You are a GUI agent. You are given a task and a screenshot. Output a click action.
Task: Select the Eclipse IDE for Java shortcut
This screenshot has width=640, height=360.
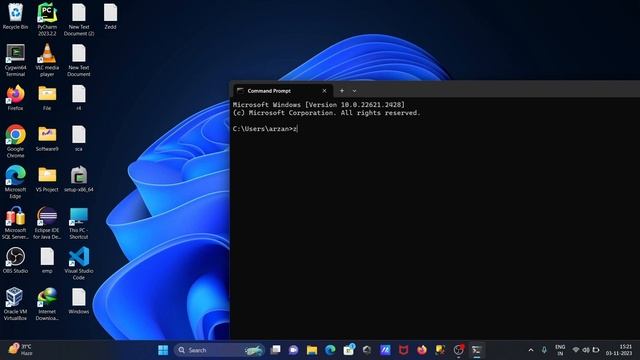(47, 222)
